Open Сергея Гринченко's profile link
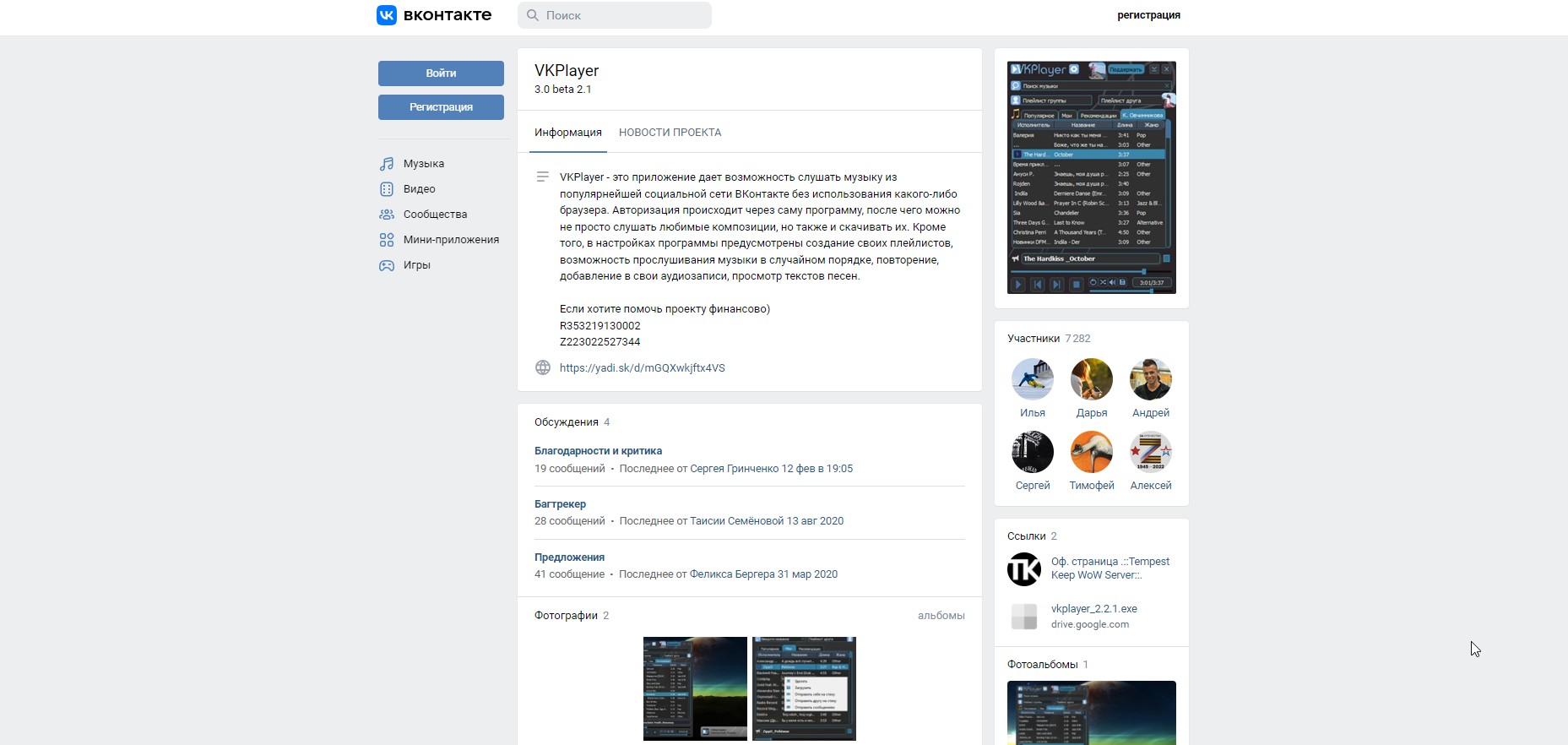 pyautogui.click(x=735, y=469)
